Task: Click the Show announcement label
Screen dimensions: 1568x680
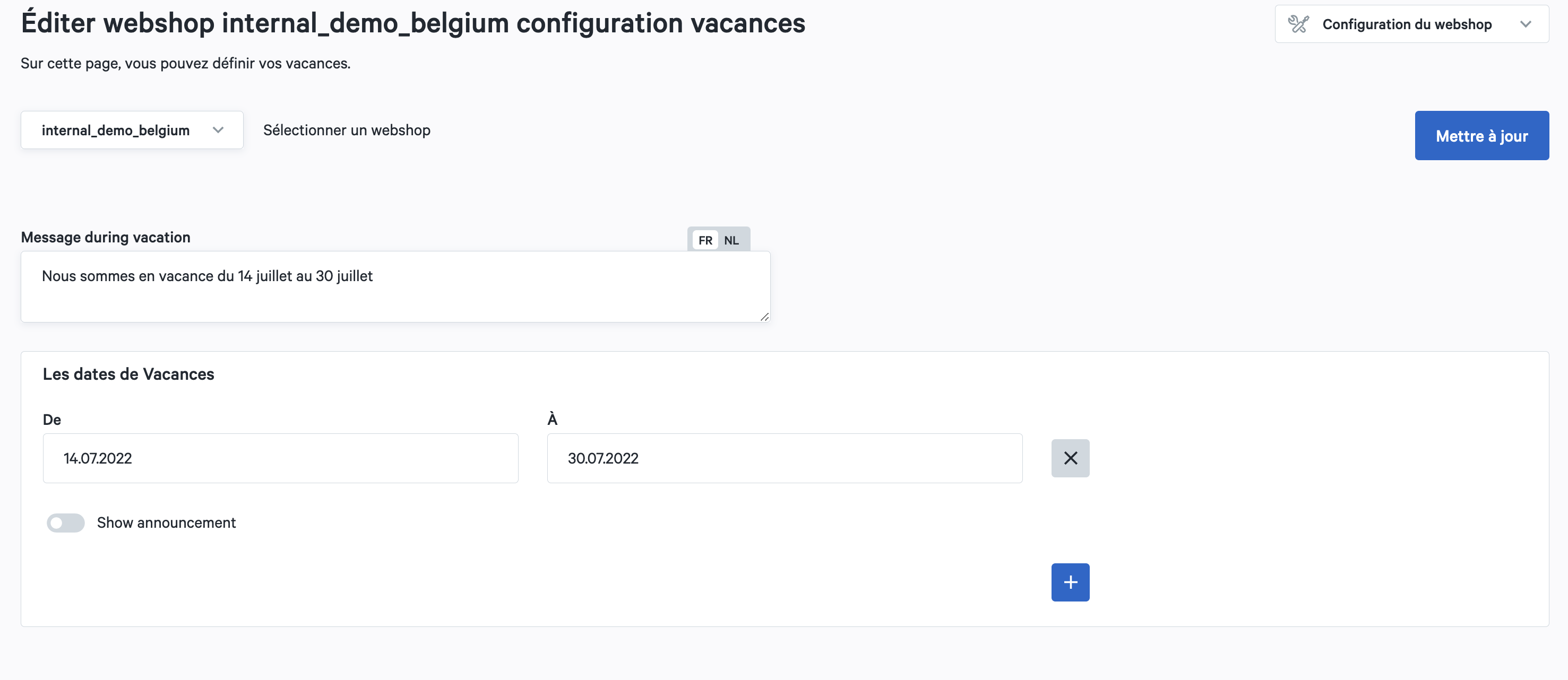Action: coord(166,522)
